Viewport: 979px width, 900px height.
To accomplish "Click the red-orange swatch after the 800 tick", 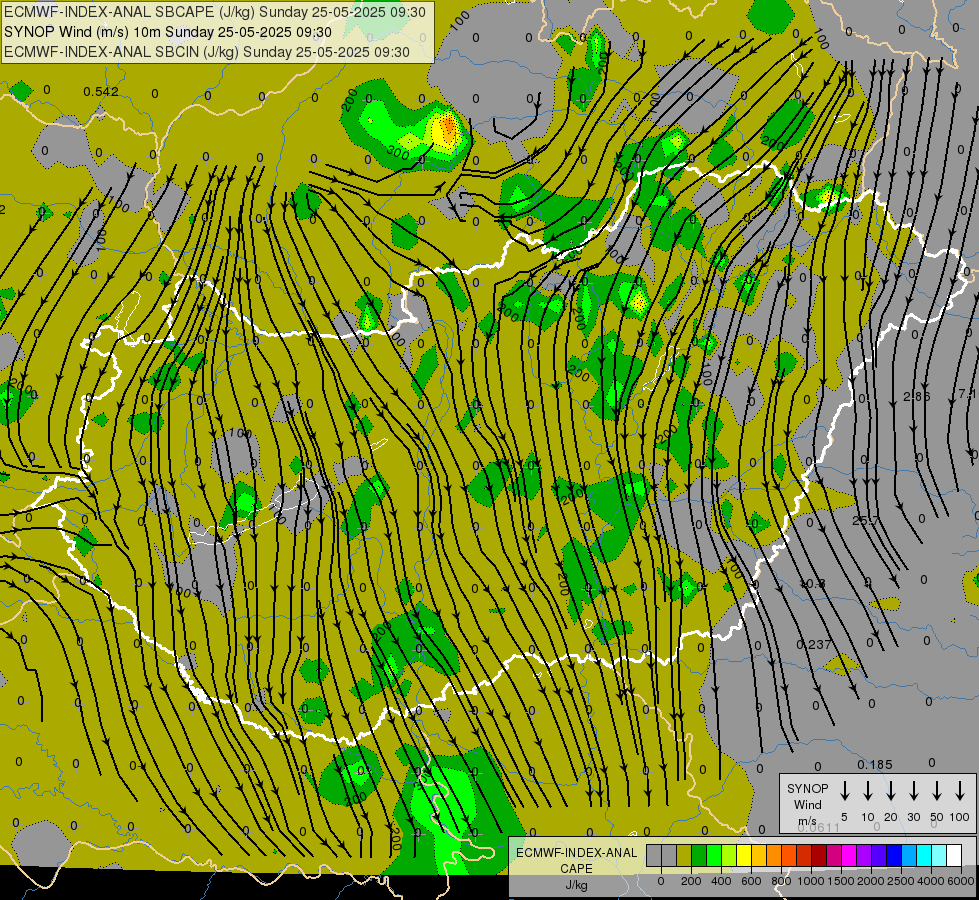I will [789, 856].
